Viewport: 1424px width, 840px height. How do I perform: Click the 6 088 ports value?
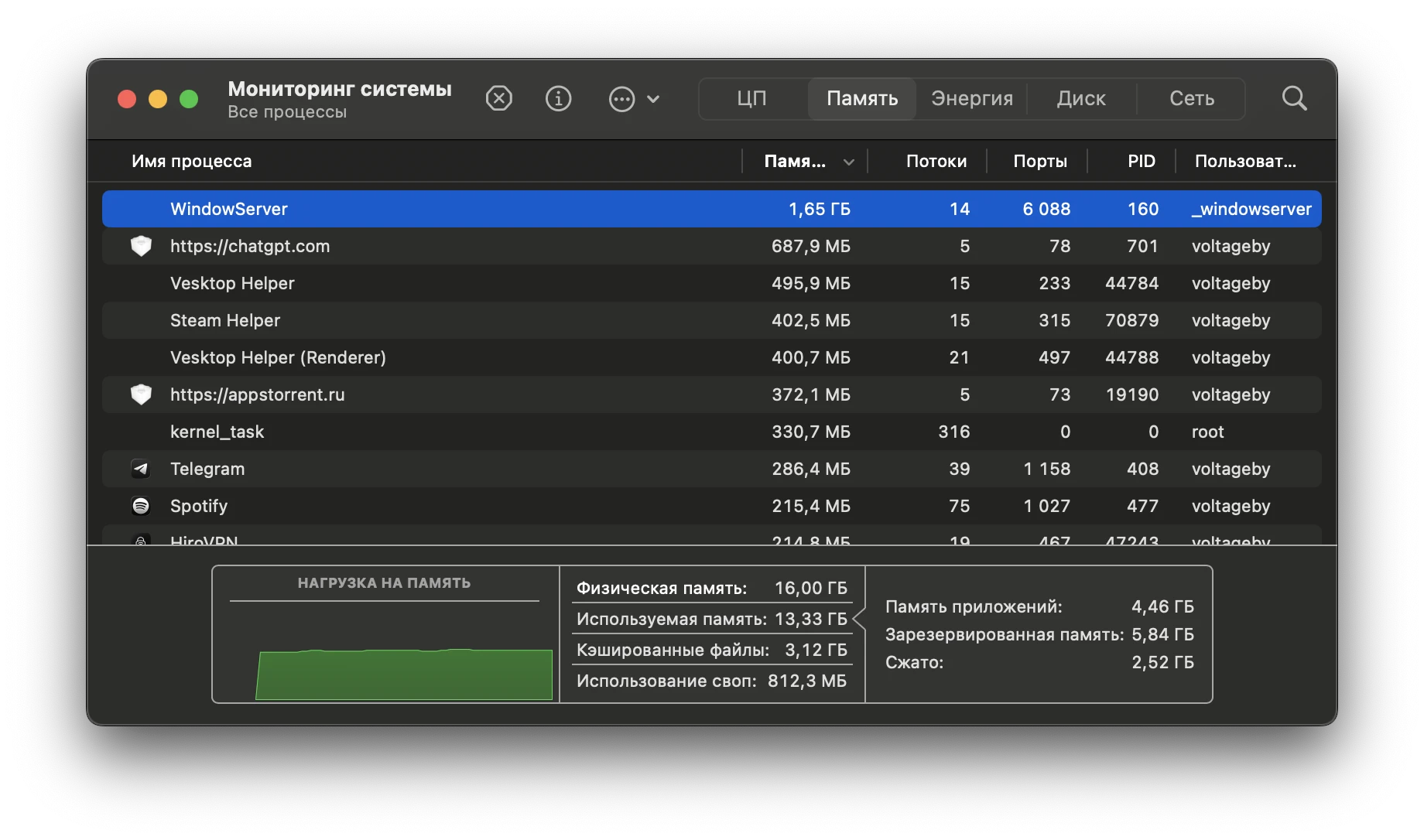click(x=1046, y=209)
